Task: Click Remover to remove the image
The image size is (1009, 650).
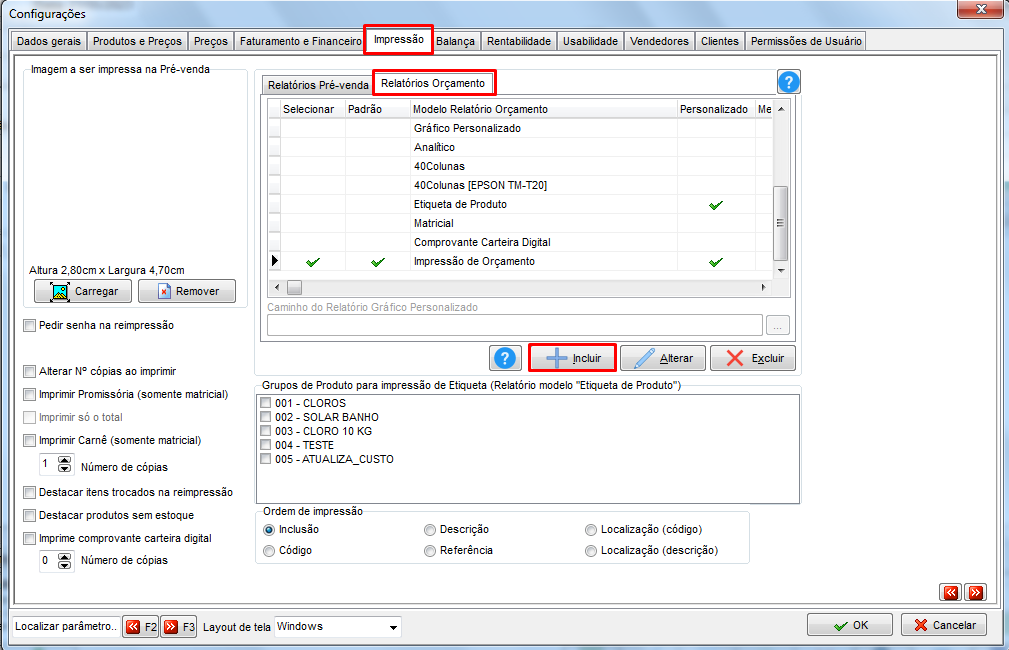Action: tap(187, 291)
